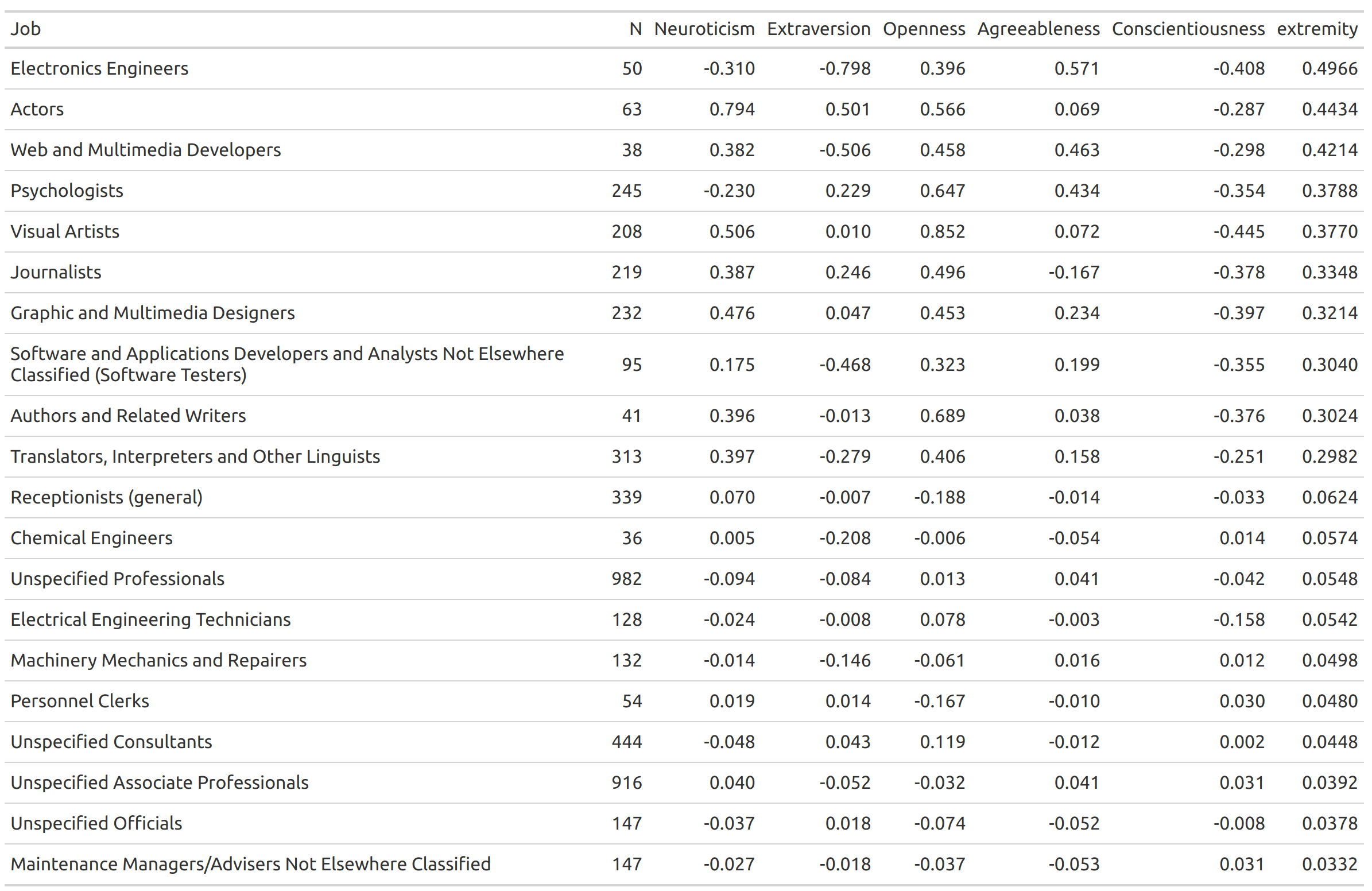Select Maintenance Managers/Advisers Not Elsewhere Classified
Viewport: 1372px width, 891px height.
(x=250, y=865)
